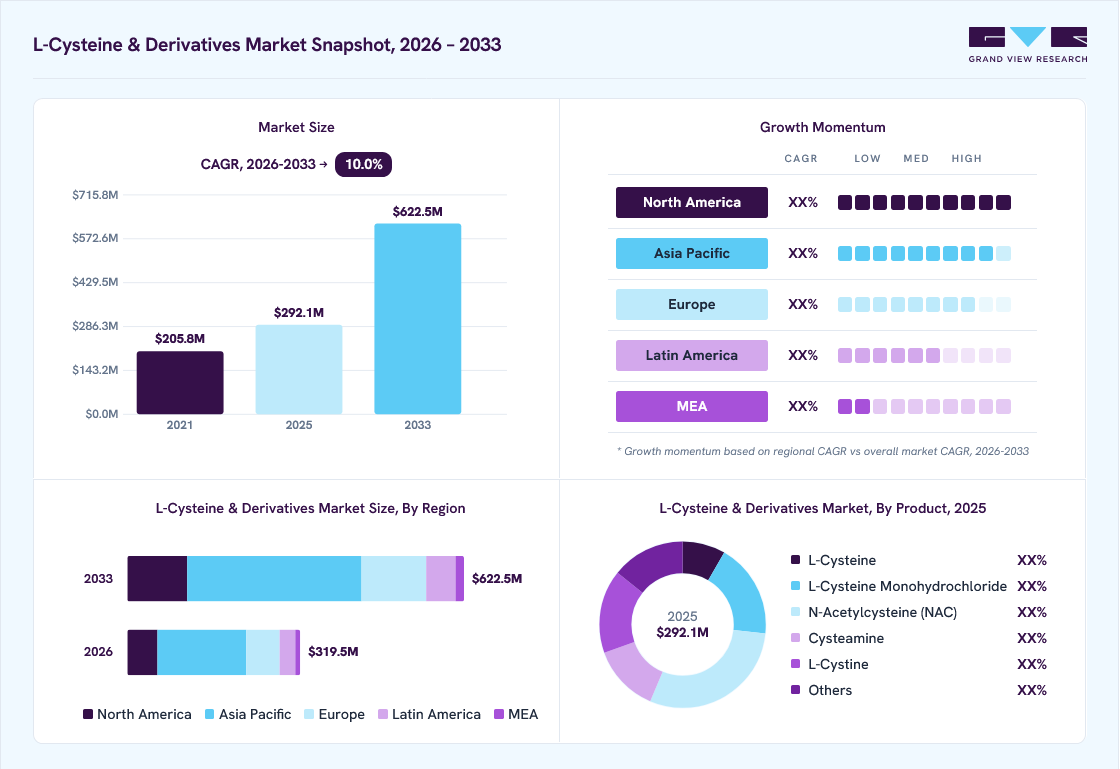
Task: Click L-Cysteine Monohydrochloride legend square marker
Action: click(x=796, y=585)
